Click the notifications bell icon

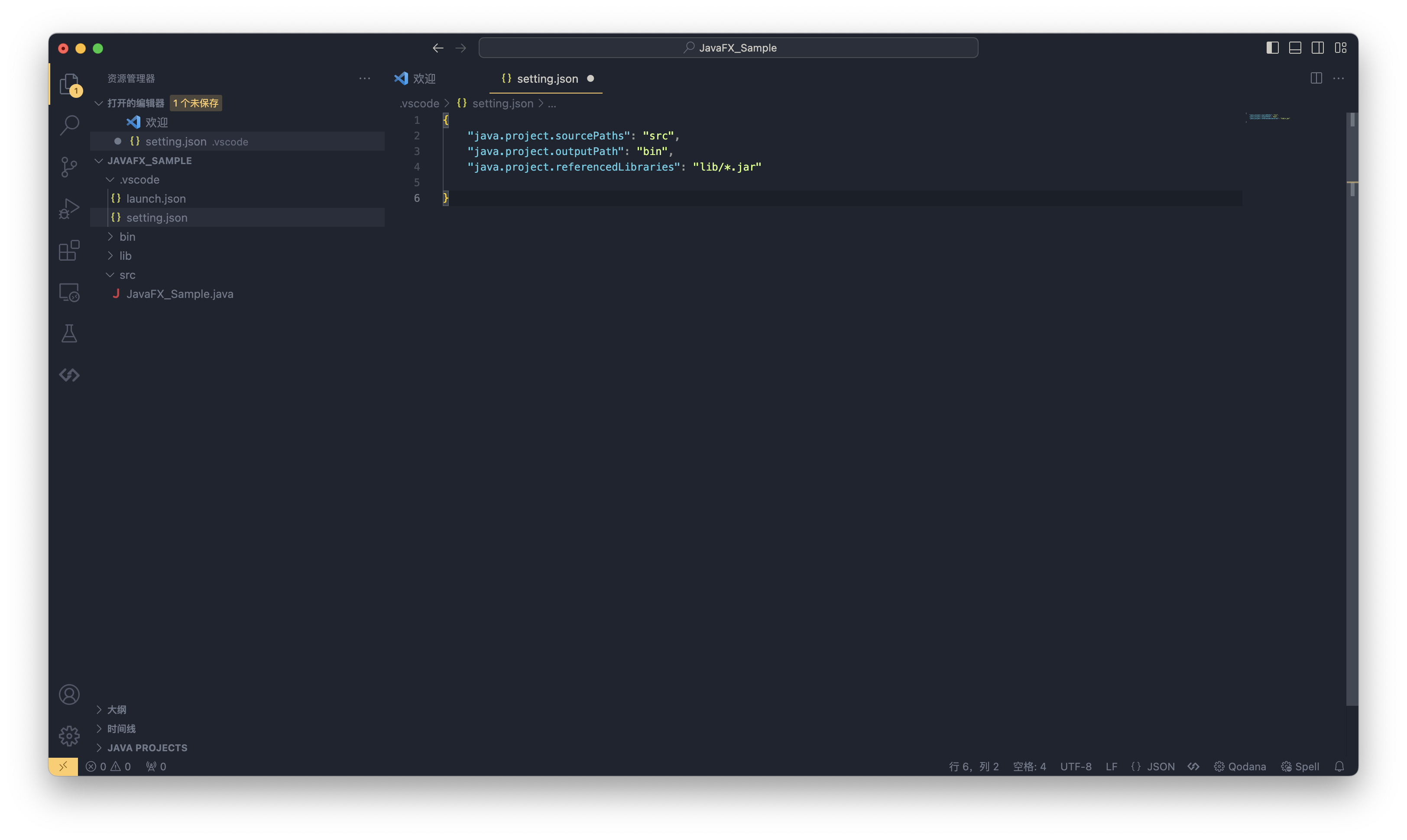pyautogui.click(x=1339, y=766)
